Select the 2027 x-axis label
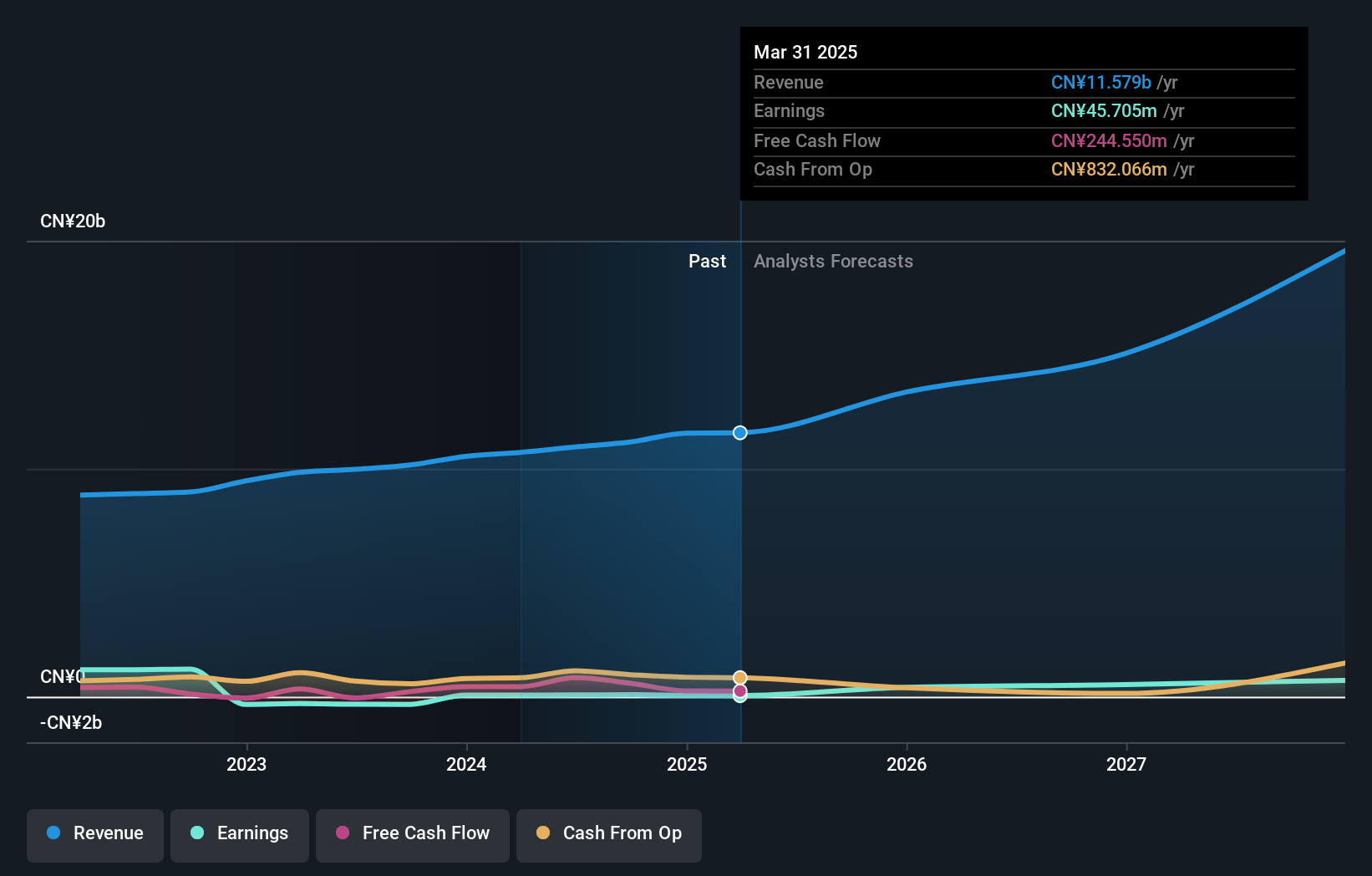Viewport: 1372px width, 876px height. click(1126, 764)
